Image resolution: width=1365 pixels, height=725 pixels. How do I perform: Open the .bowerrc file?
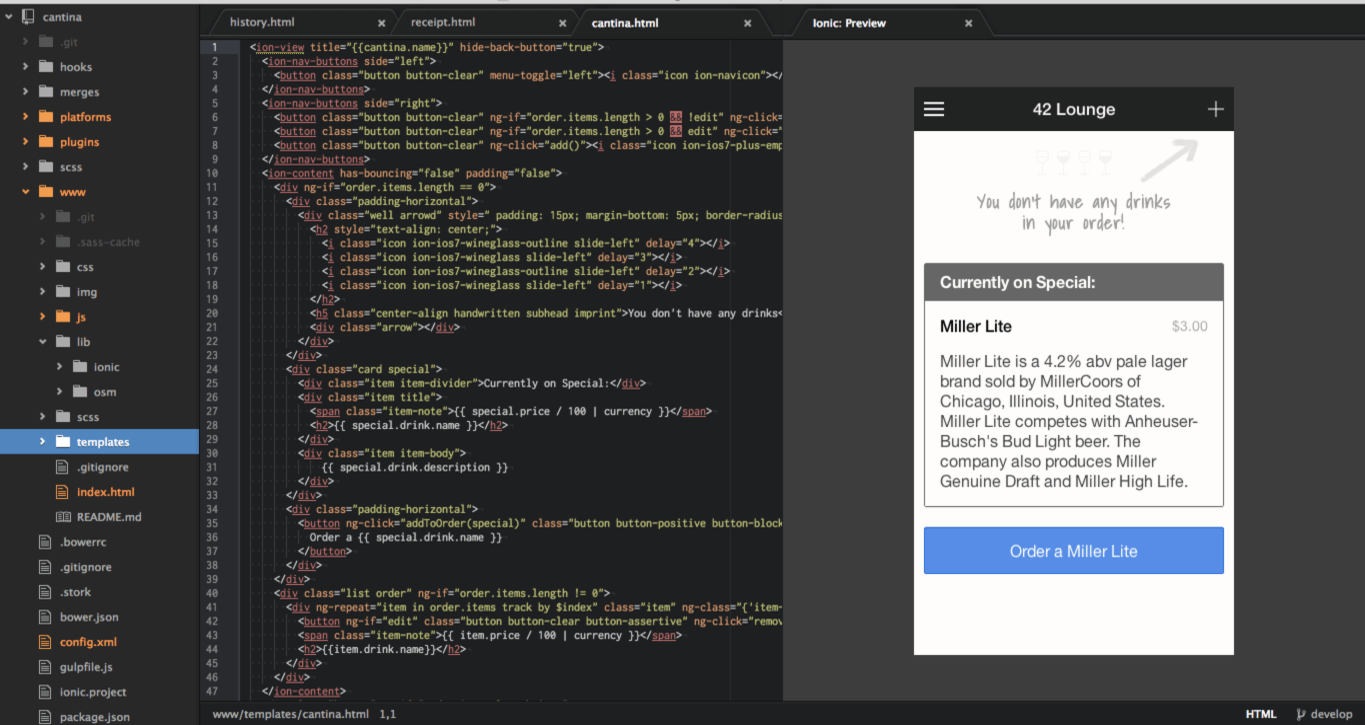[x=84, y=542]
